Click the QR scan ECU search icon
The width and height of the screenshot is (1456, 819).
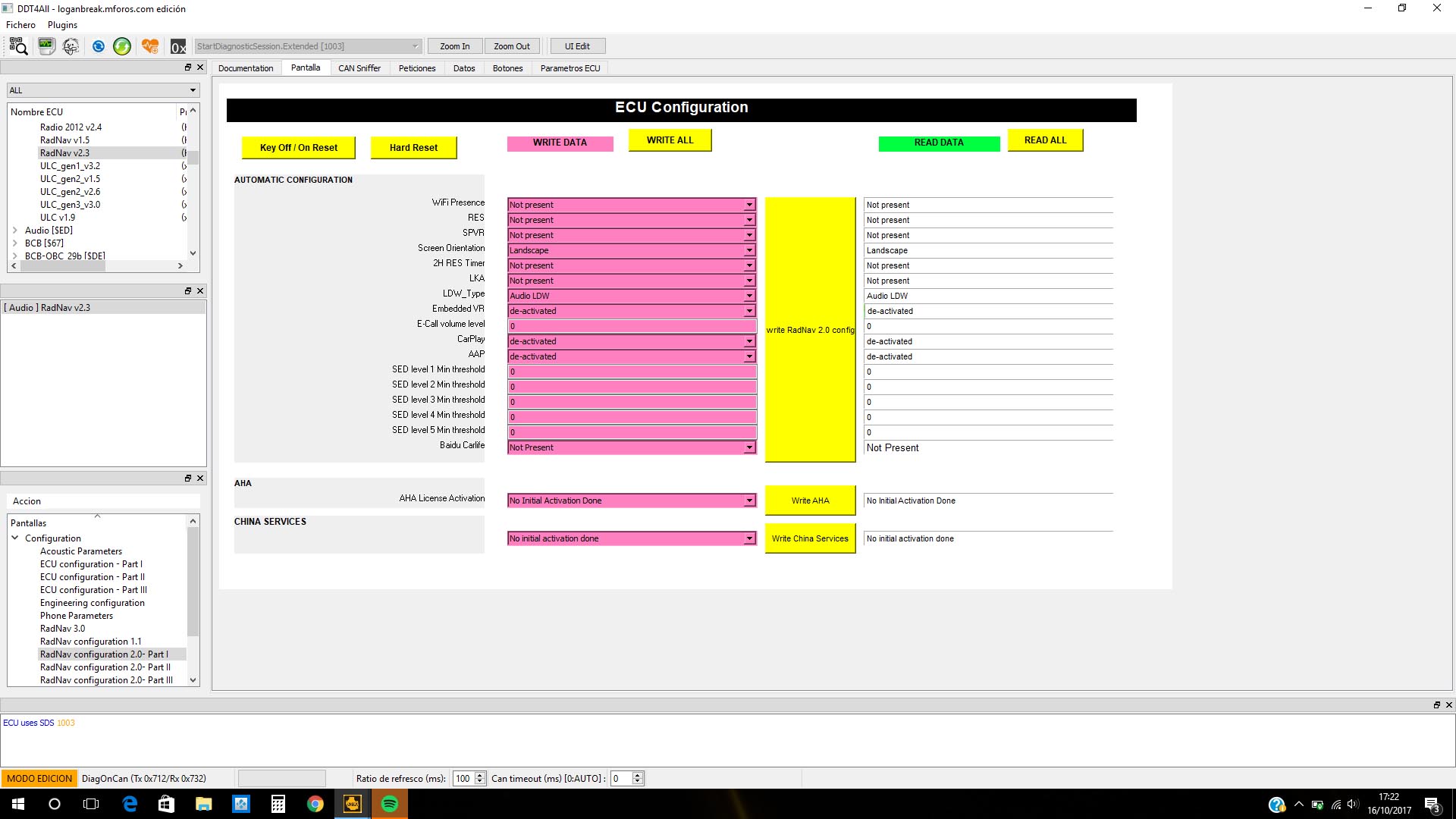(18, 46)
